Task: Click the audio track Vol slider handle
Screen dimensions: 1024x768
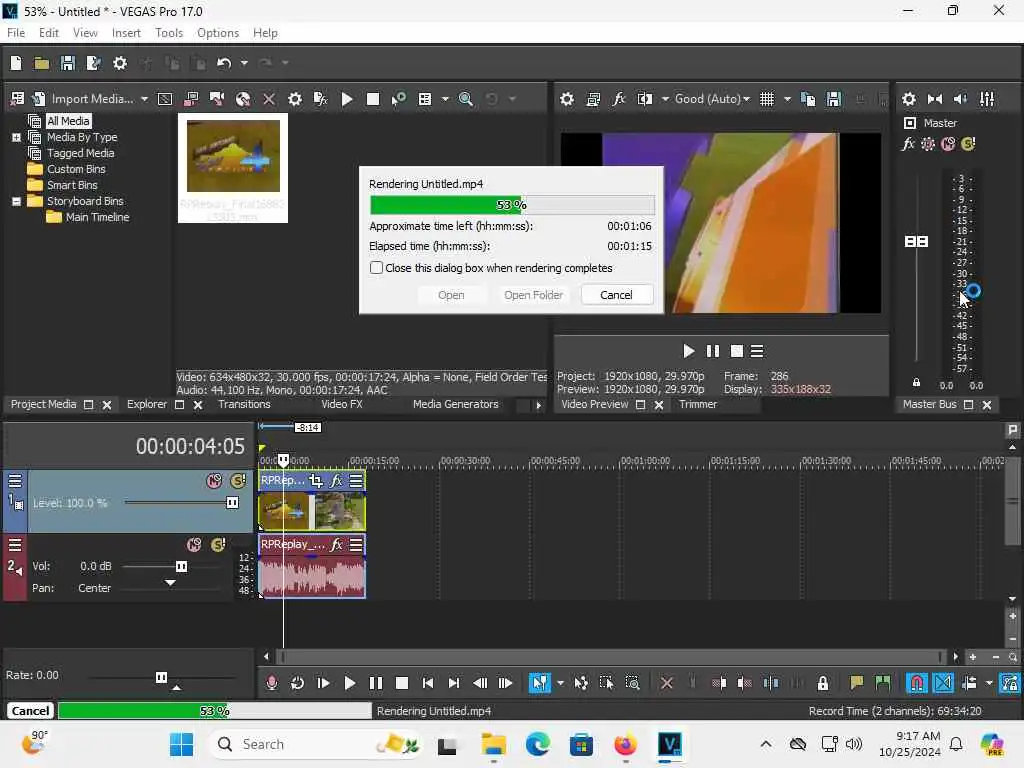Action: (182, 566)
